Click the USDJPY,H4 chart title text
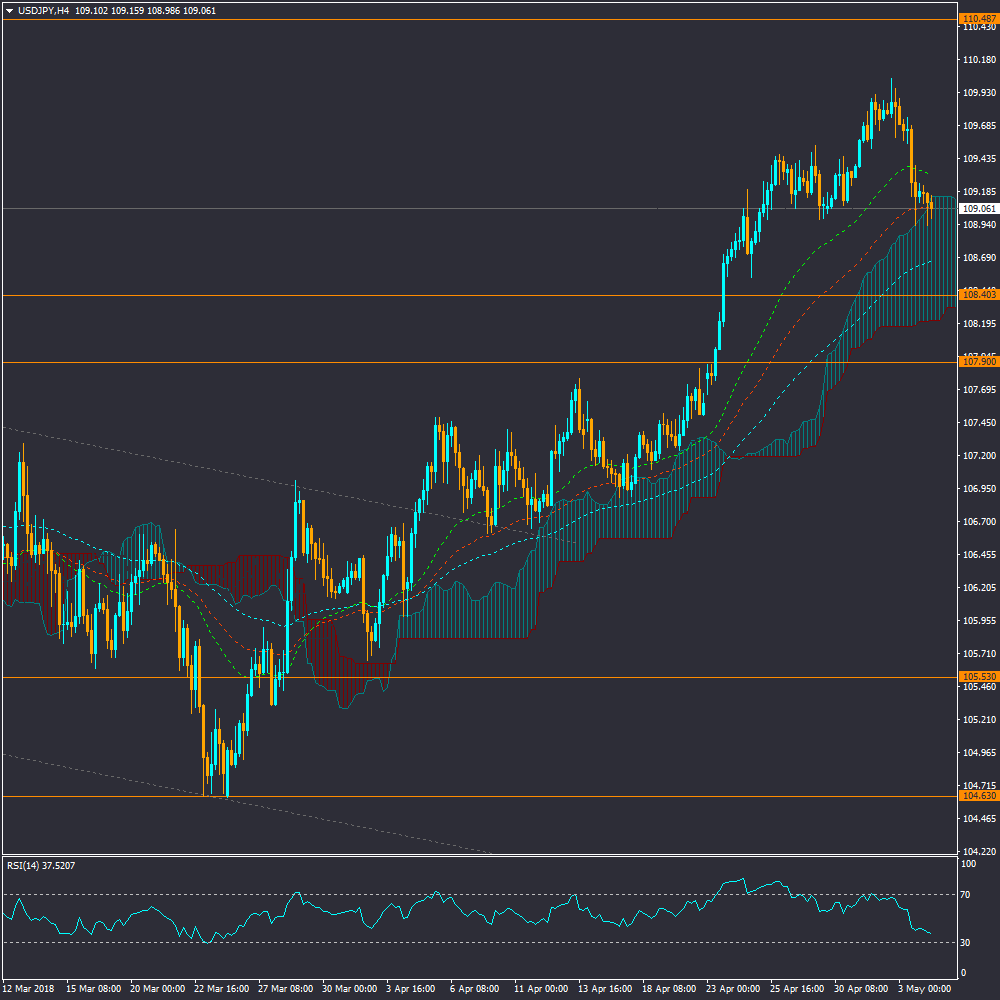This screenshot has height=1000, width=1000. click(43, 11)
